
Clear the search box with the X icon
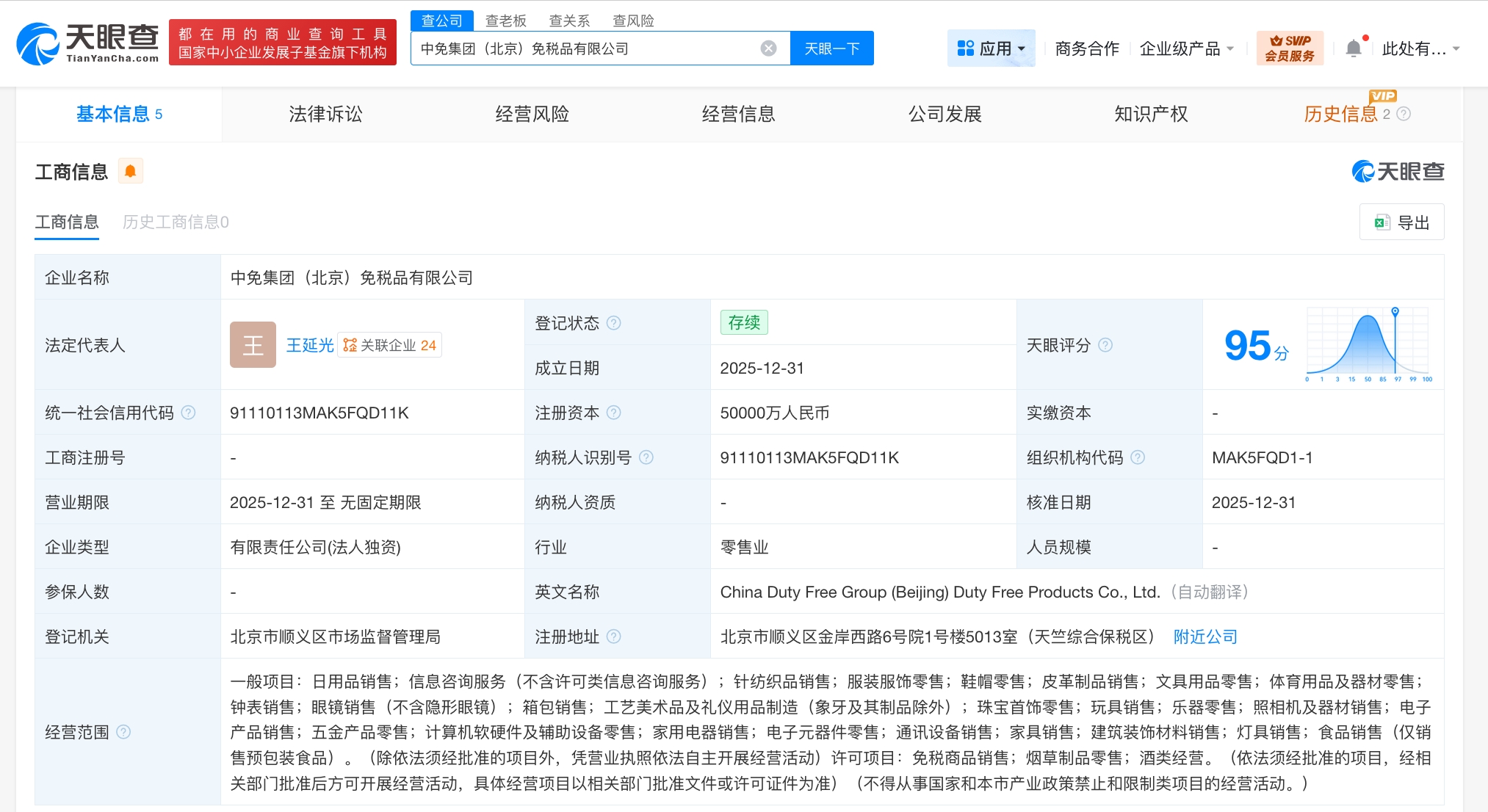[x=768, y=48]
